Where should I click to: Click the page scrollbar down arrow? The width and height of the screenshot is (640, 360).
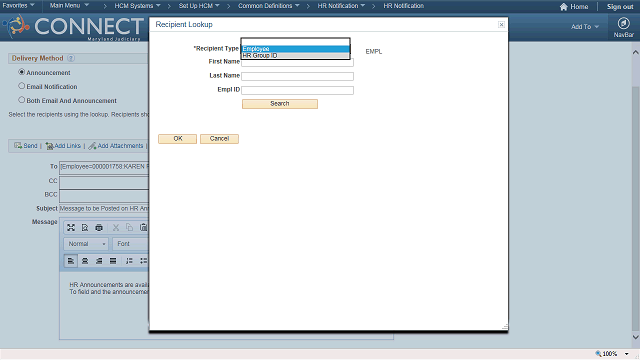pos(636,337)
